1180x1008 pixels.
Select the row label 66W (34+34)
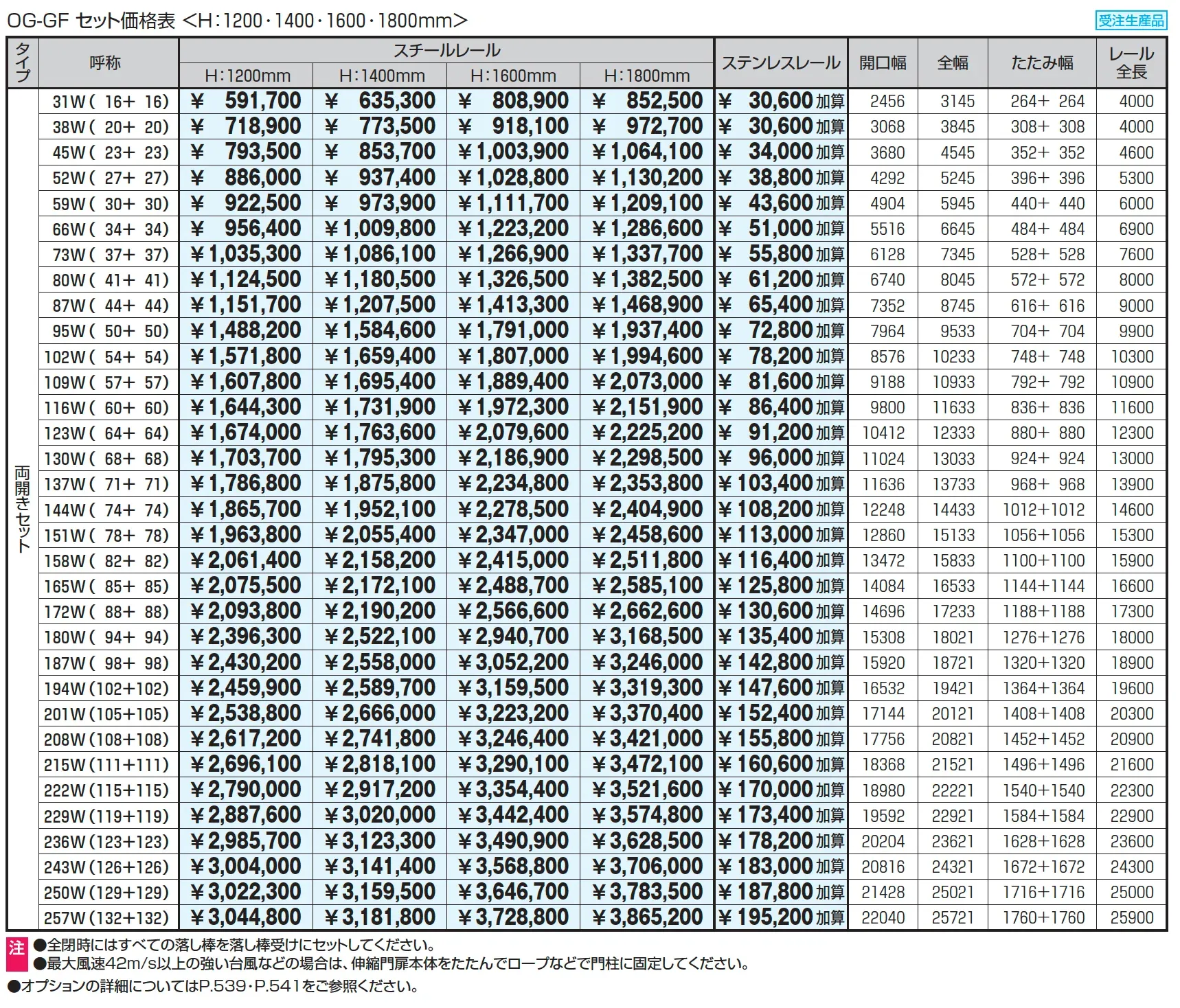[110, 229]
